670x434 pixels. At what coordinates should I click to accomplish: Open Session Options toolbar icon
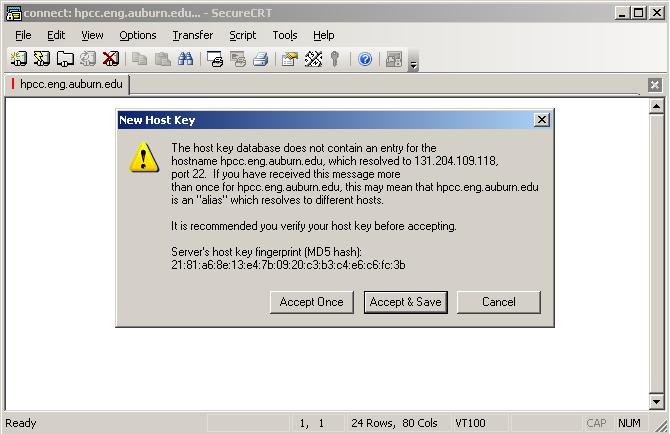(x=290, y=59)
